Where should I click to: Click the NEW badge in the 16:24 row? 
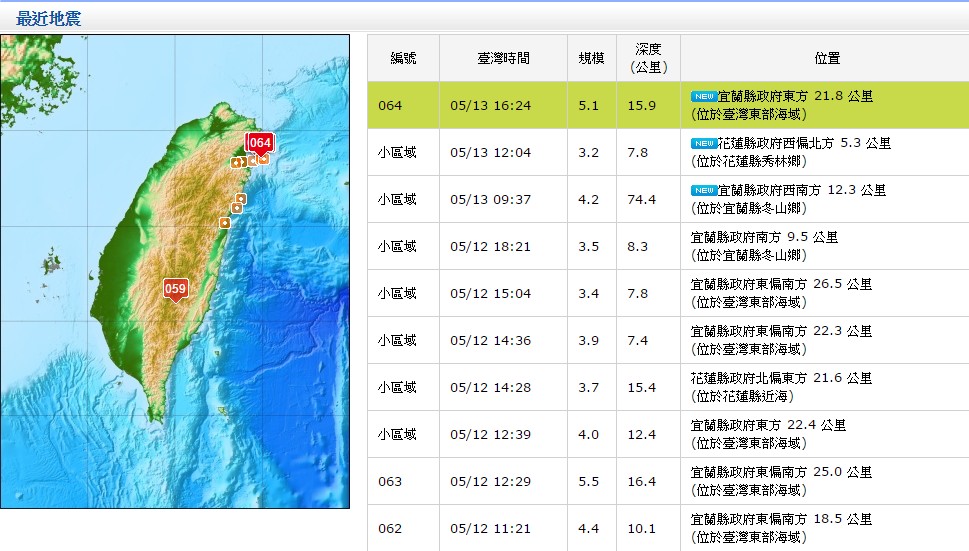(704, 96)
